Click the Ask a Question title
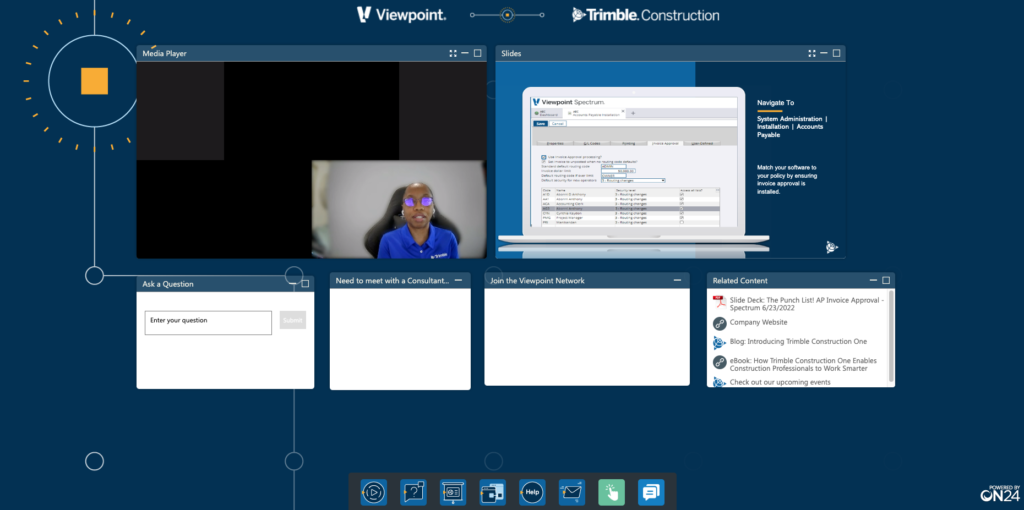Image resolution: width=1024 pixels, height=510 pixels. [x=168, y=284]
